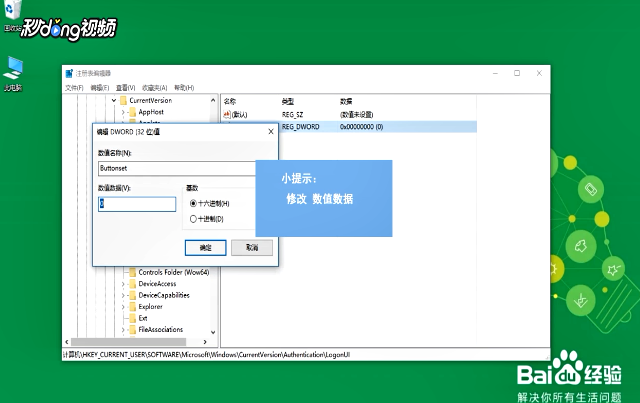Click the FileAssociations folder icon

point(132,330)
